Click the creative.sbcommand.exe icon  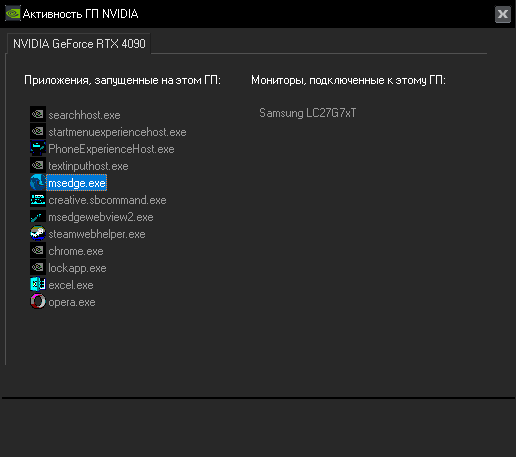coord(38,200)
